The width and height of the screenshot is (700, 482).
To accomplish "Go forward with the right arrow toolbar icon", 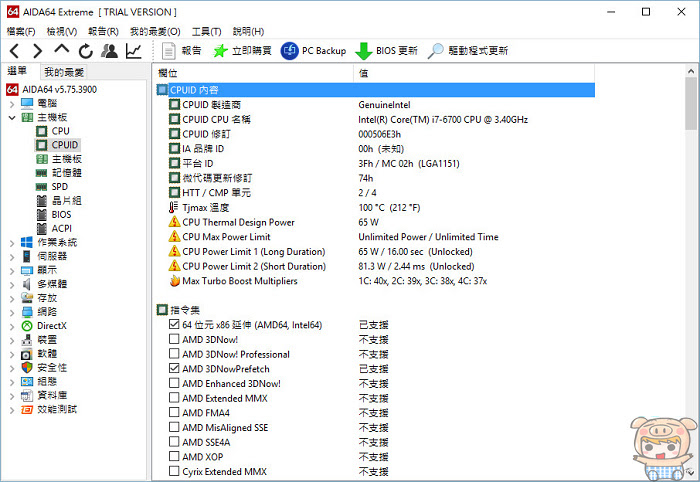I will pos(38,51).
